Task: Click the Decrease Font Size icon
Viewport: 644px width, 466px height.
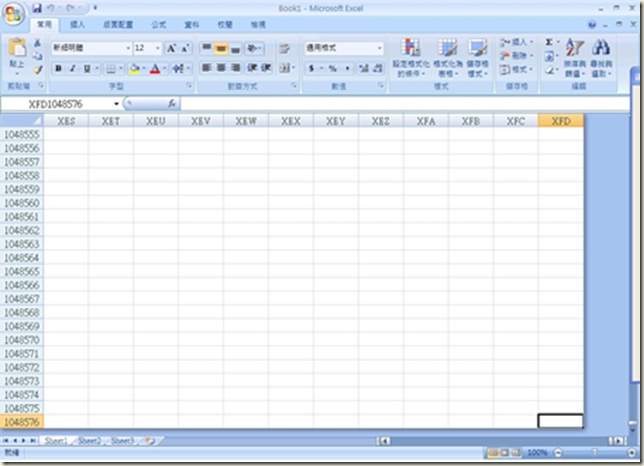Action: [x=185, y=48]
